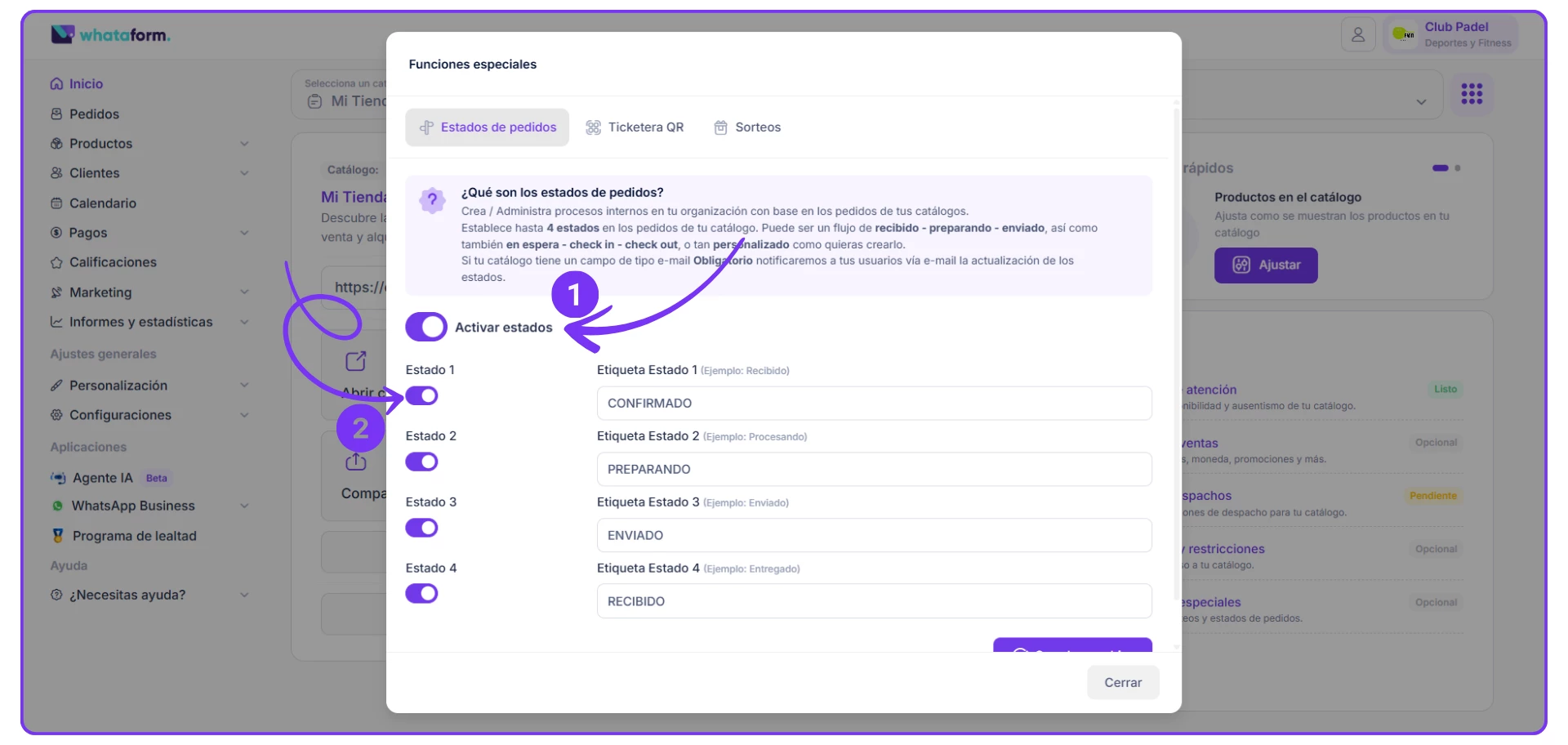Click the Calificaciones star icon
This screenshot has width=1568, height=745.
56,262
